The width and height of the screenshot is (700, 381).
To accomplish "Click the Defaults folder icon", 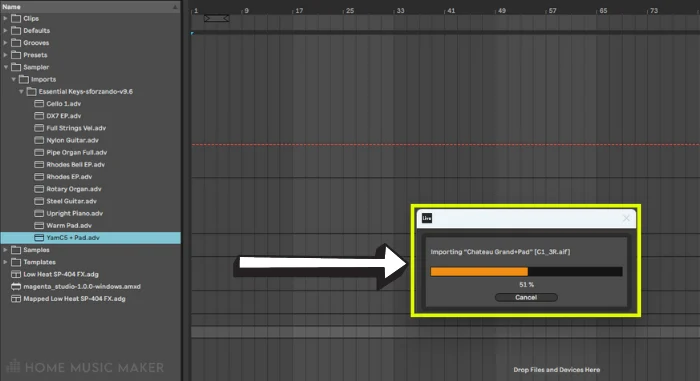I will 16,30.
